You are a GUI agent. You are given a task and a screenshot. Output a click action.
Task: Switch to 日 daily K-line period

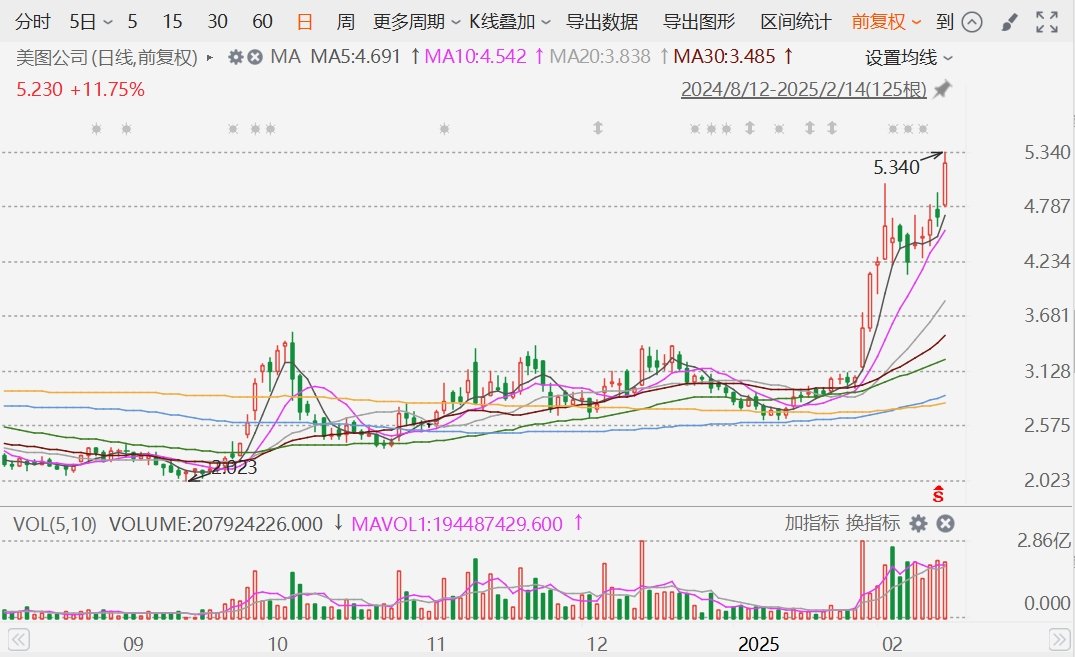305,22
